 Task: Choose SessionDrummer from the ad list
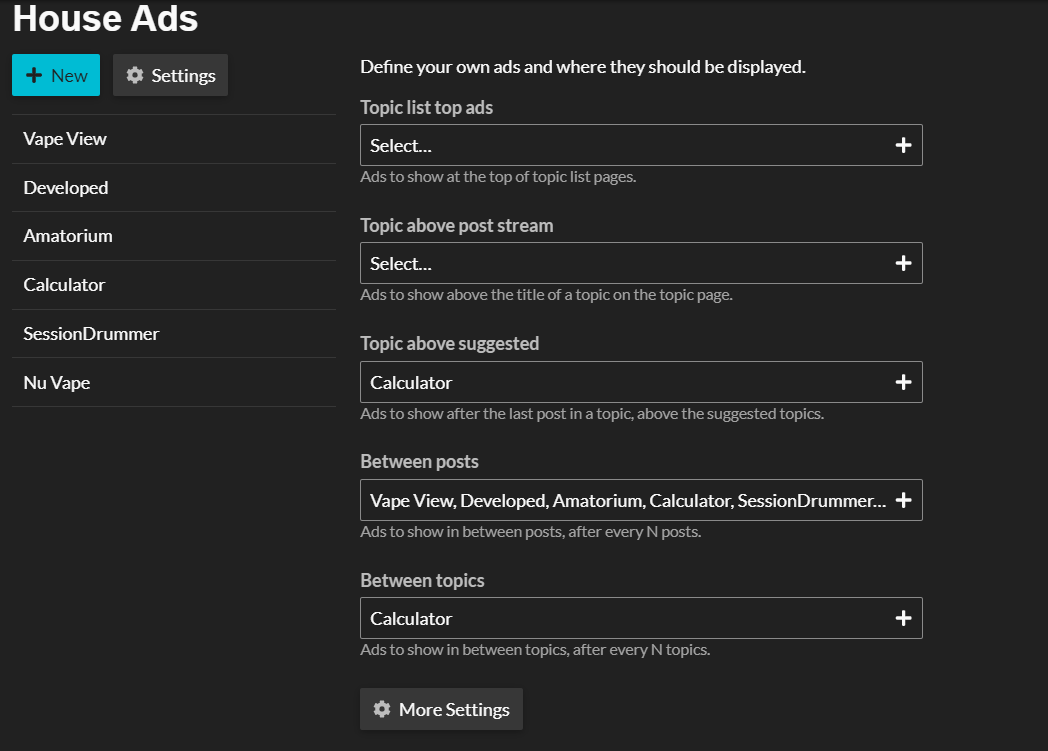(174, 333)
